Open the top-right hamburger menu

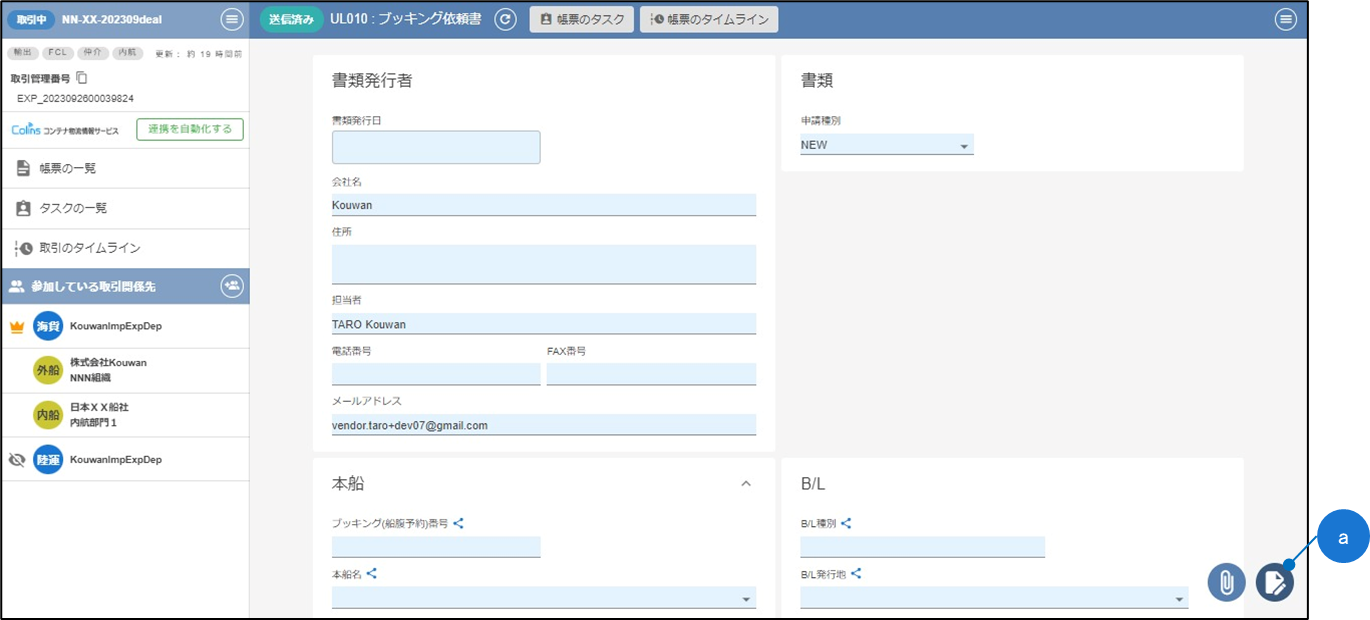(1286, 19)
